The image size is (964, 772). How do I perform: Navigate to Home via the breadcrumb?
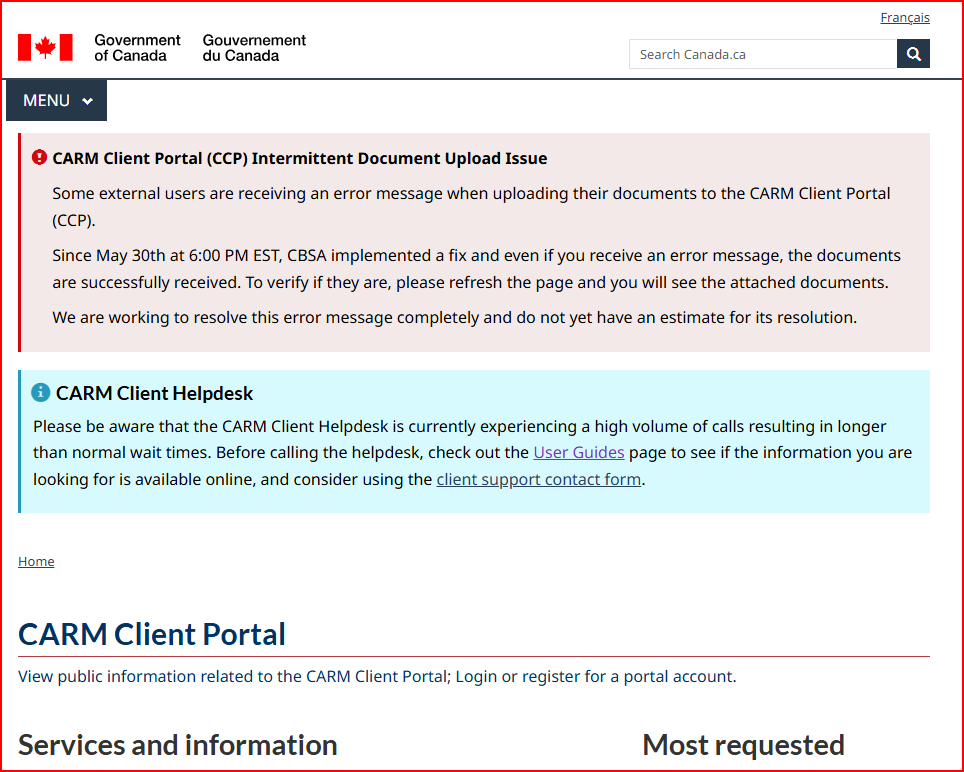(36, 561)
